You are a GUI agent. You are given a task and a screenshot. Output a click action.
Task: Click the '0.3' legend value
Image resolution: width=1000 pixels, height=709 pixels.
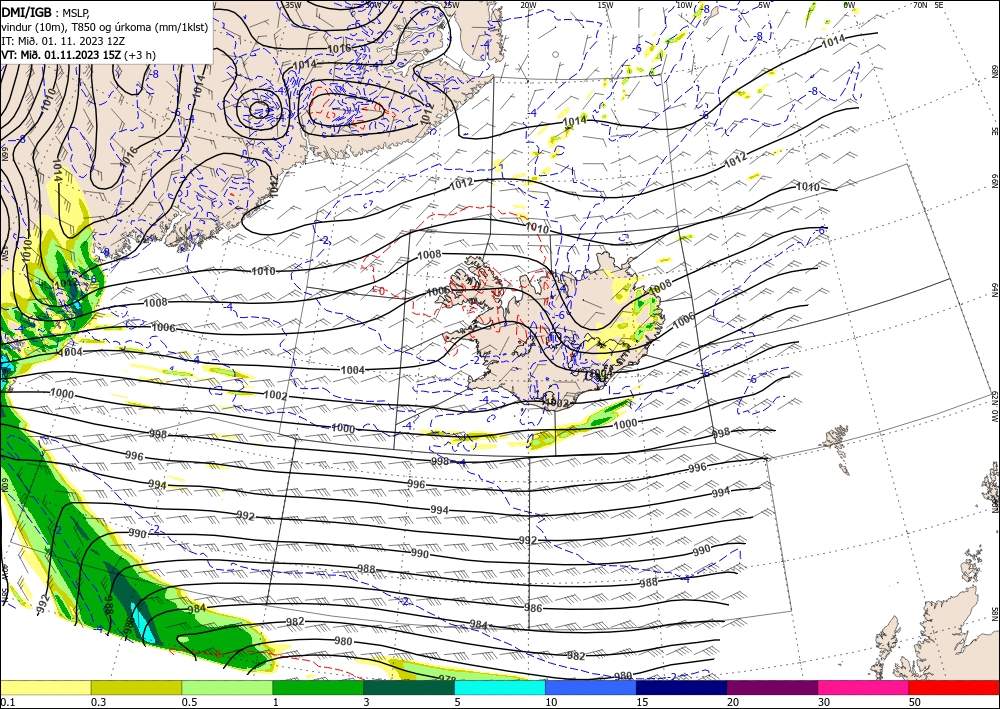tap(98, 702)
